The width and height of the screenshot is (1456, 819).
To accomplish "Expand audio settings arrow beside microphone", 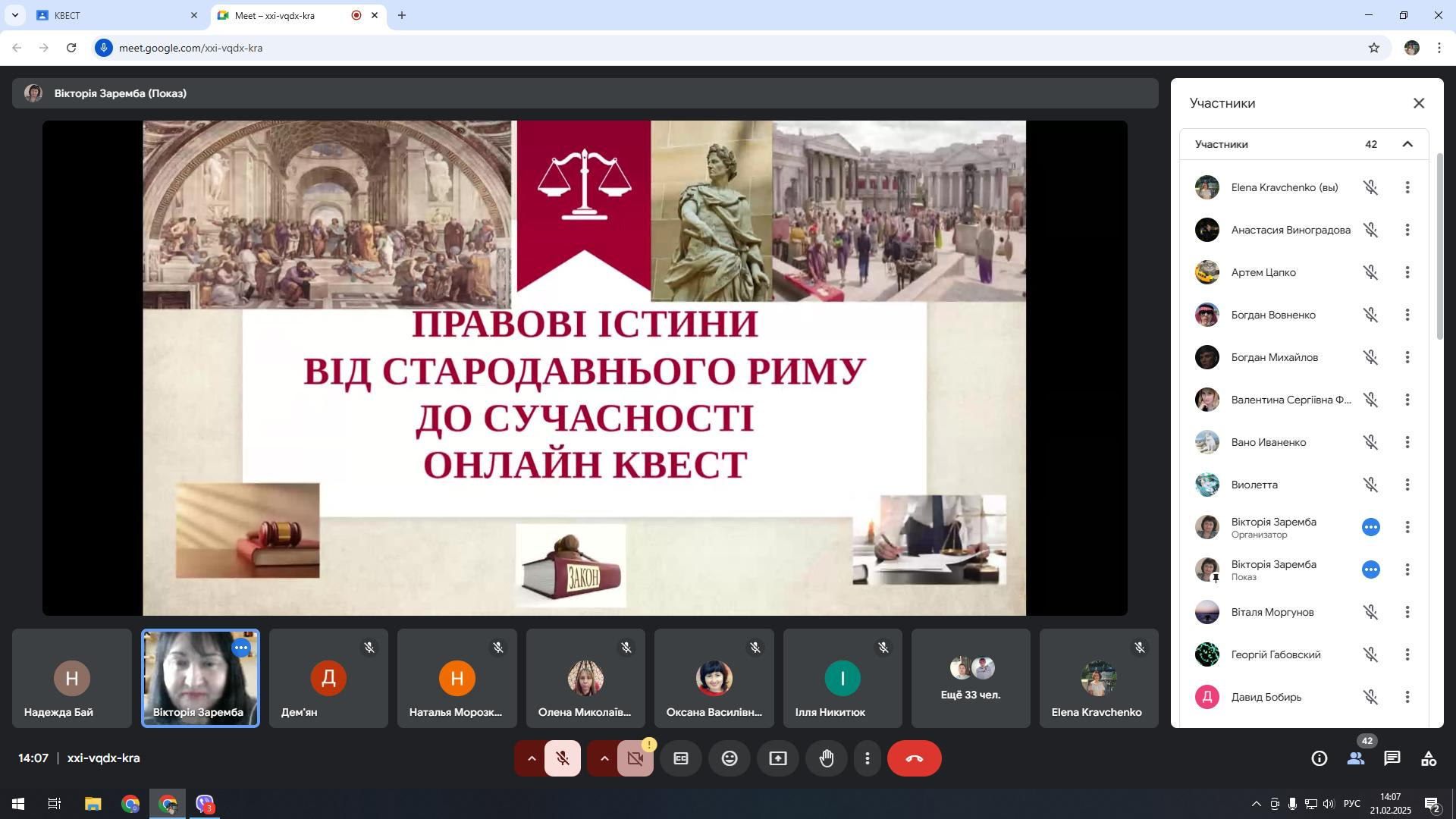I will (532, 758).
